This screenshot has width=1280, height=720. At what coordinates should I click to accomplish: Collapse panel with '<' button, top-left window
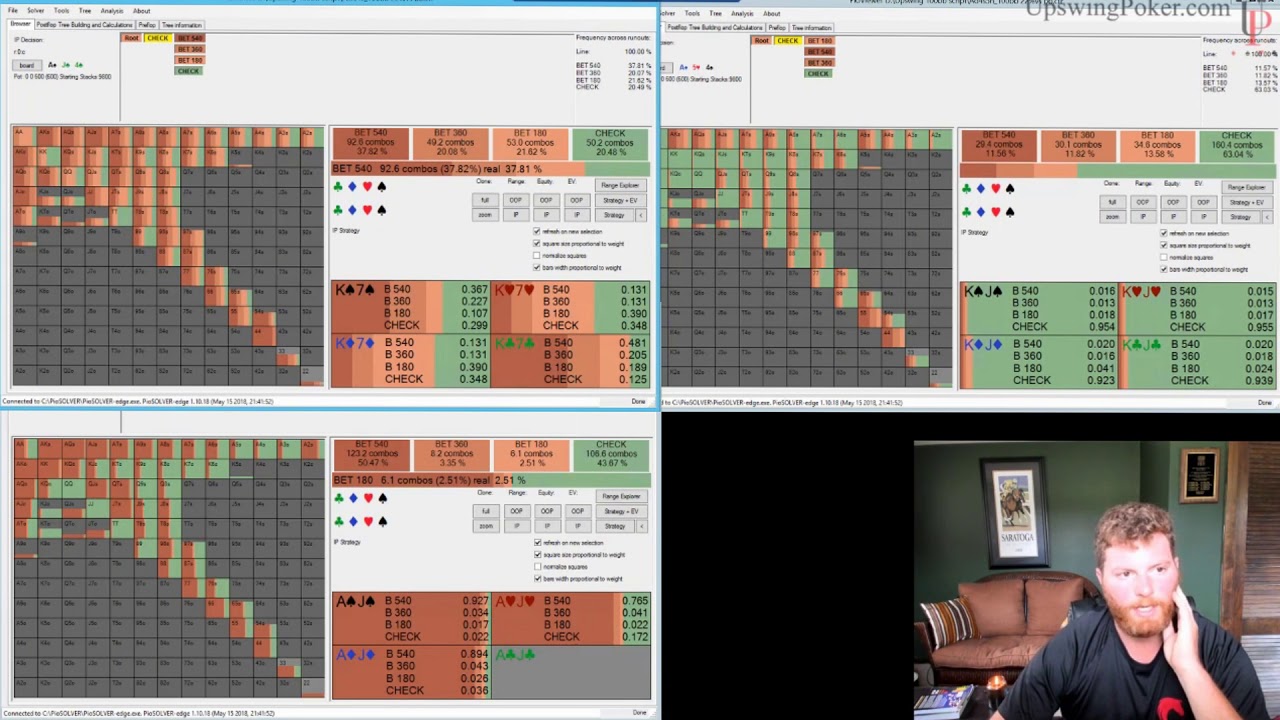tap(641, 215)
